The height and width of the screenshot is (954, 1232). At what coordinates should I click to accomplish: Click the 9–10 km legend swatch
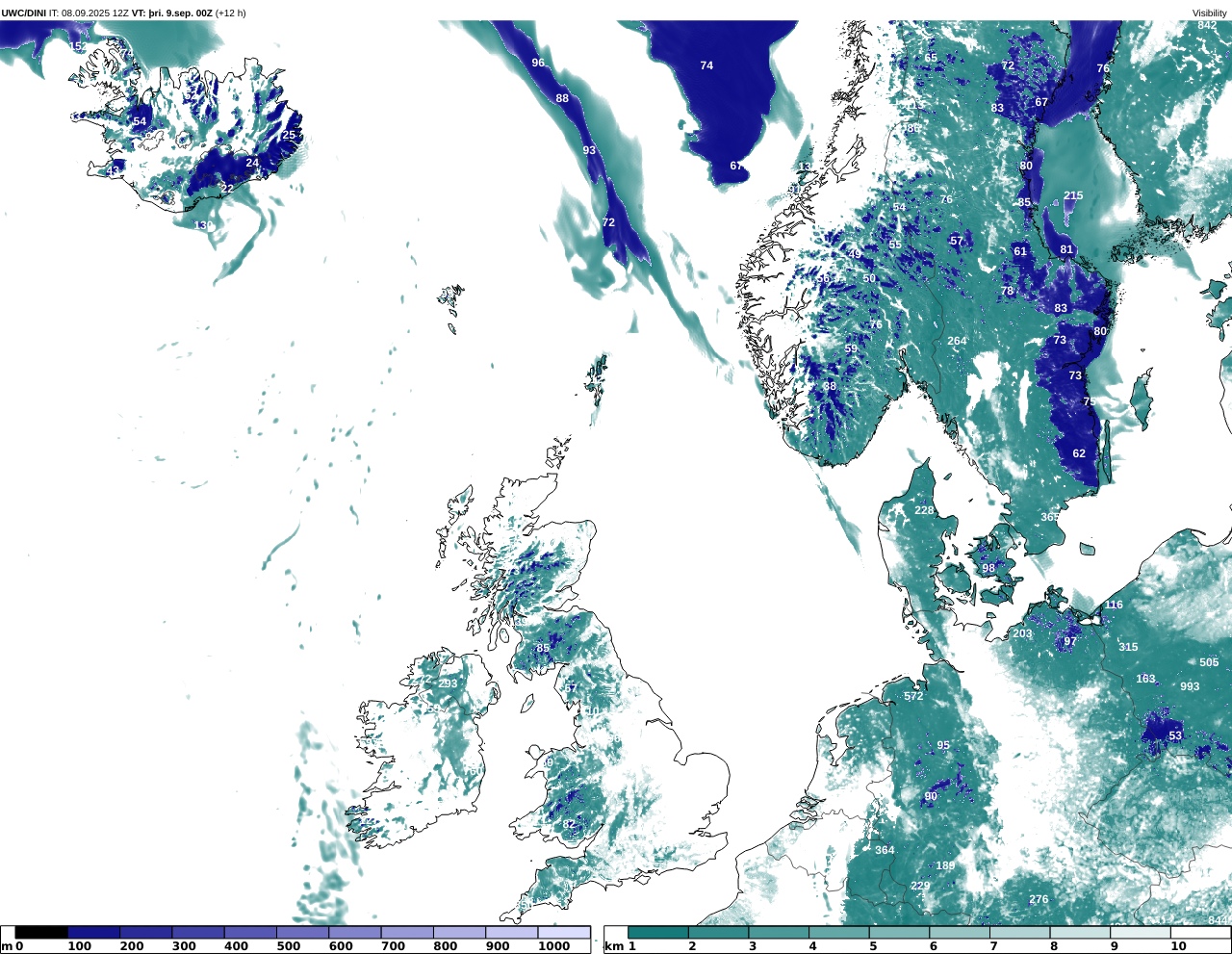1140,932
